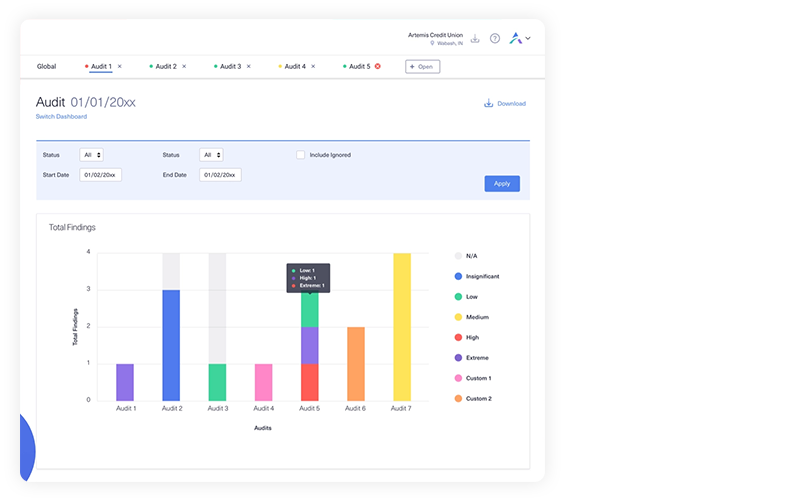Click the blue Audit 2 bar
Viewport: 800px width, 500px height.
171,345
